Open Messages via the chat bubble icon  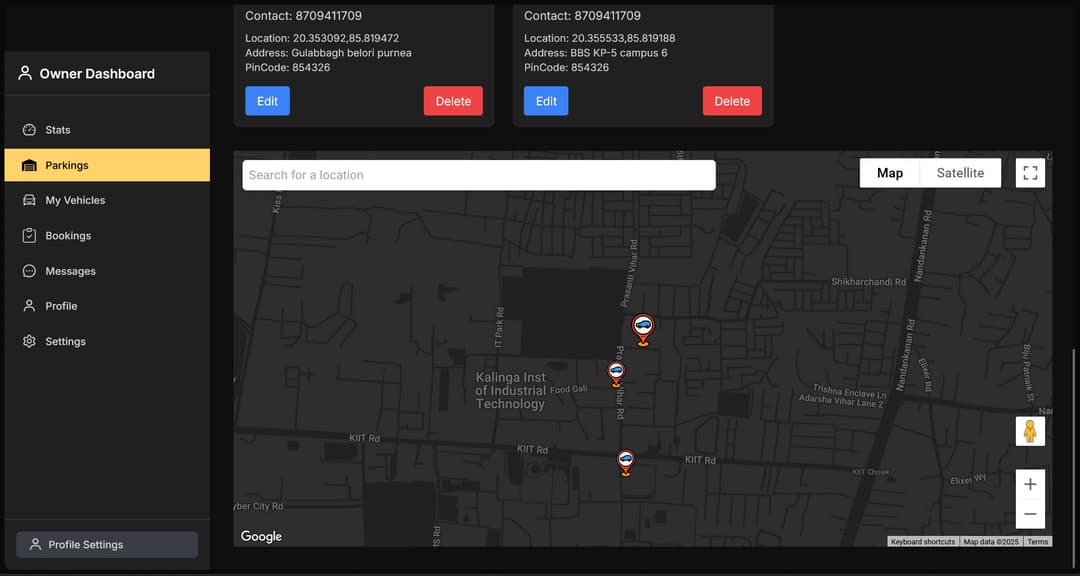[29, 270]
